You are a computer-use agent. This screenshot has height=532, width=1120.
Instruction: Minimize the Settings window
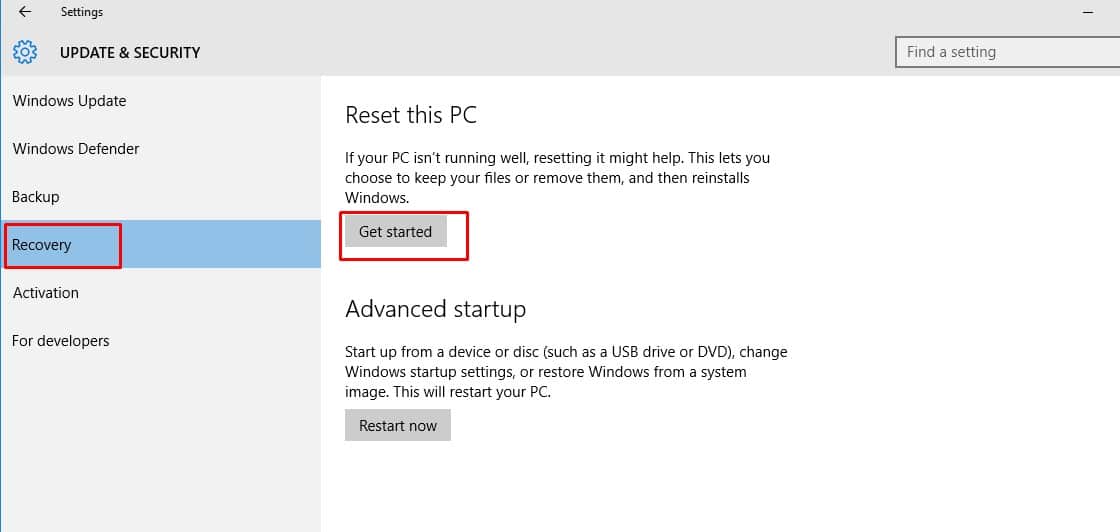[x=1087, y=12]
